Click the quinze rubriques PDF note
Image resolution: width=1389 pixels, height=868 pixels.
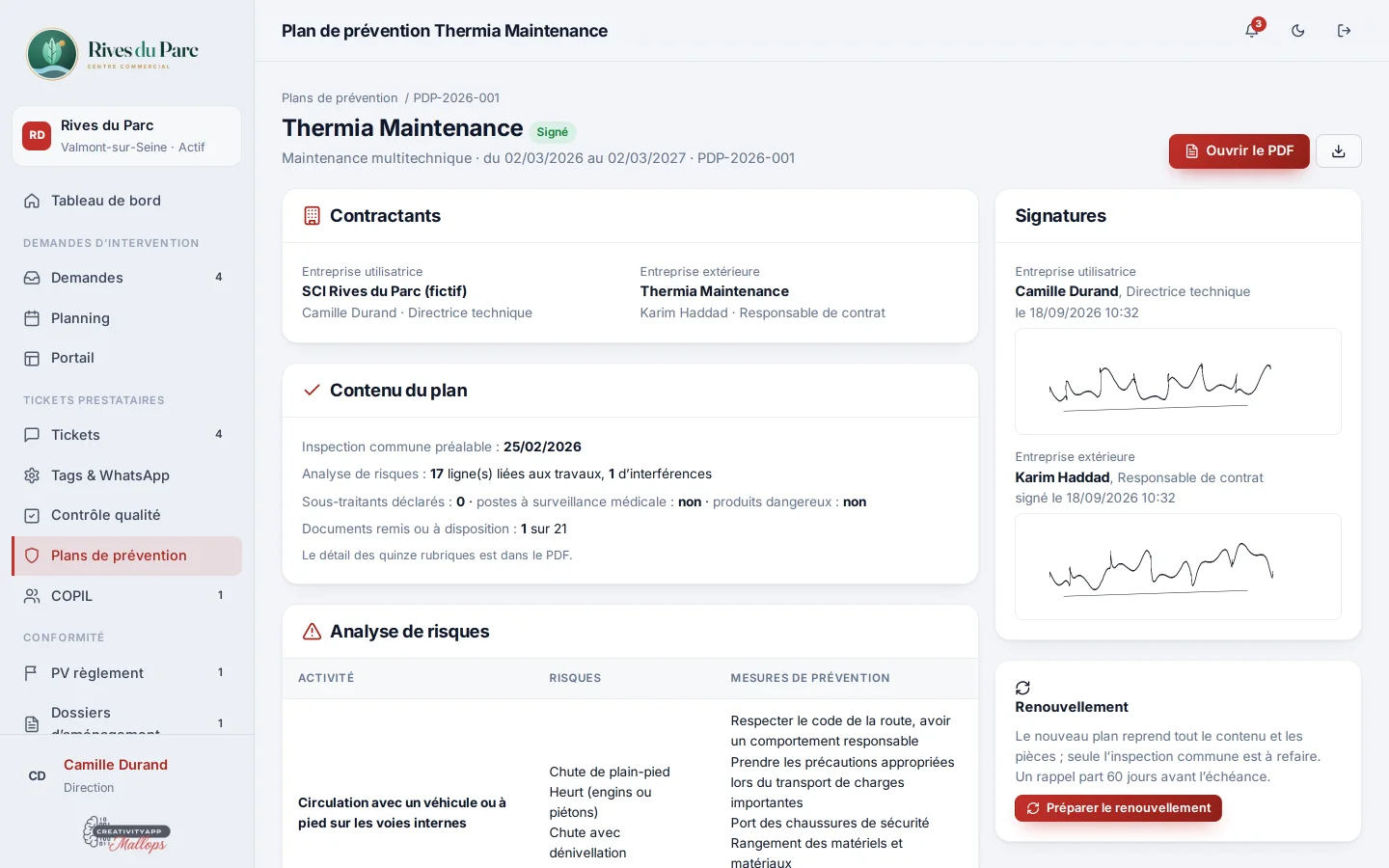click(x=437, y=556)
